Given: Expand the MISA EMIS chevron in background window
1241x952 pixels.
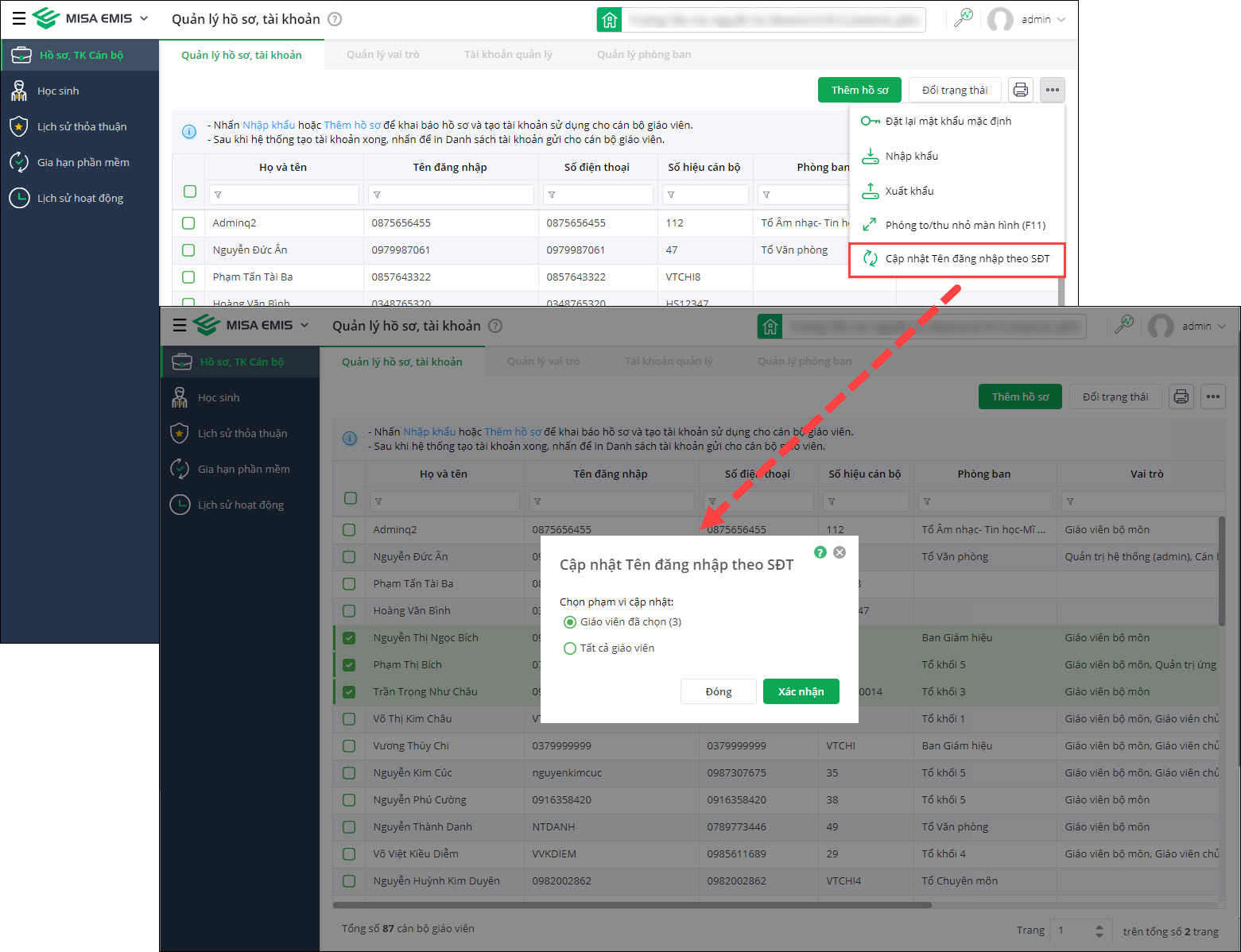Looking at the screenshot, I should coord(144,18).
